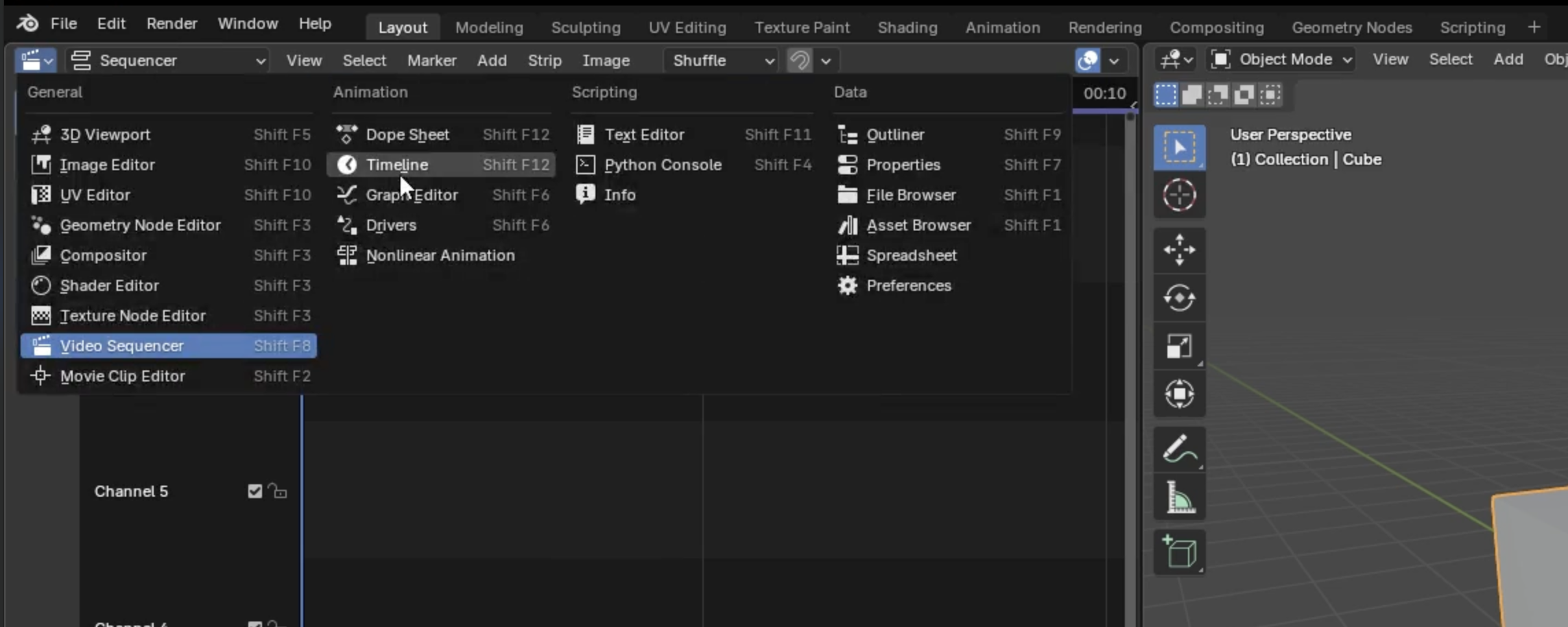Screen dimensions: 1568x627
Task: Choose Graph Editor entry
Action: (x=442, y=195)
